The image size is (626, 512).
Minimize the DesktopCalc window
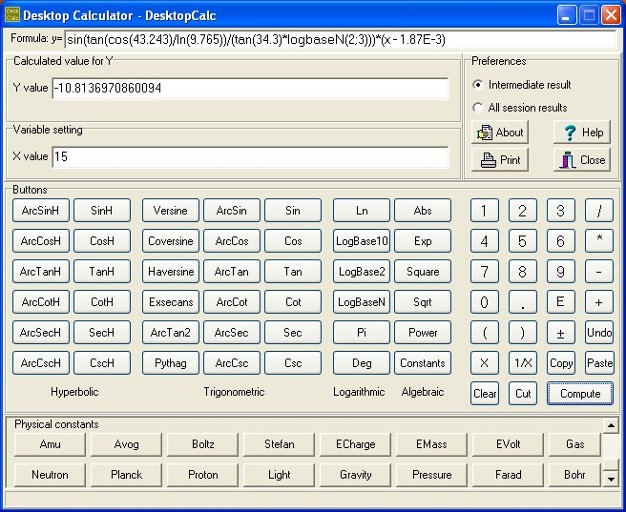[567, 16]
